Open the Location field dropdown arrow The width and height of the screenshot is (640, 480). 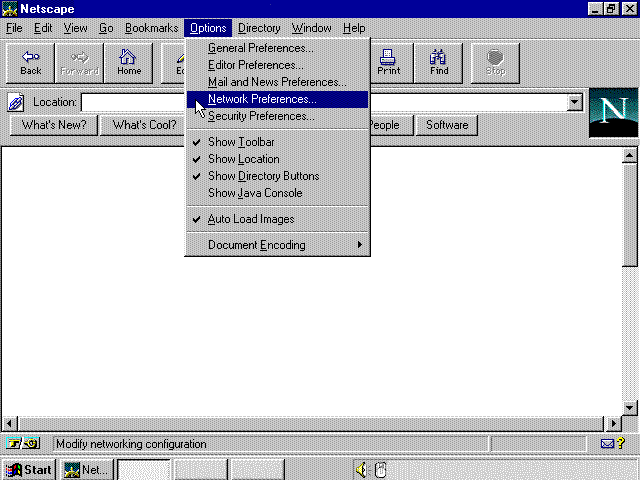pos(574,102)
